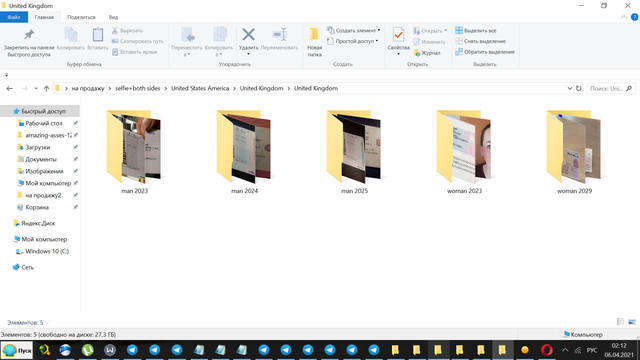Click the Refresh icon in address bar
The height and width of the screenshot is (360, 640).
[x=578, y=88]
